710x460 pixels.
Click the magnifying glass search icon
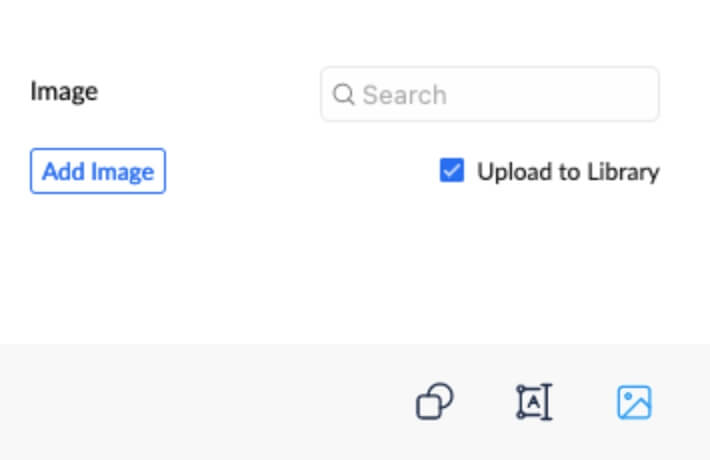pos(343,95)
